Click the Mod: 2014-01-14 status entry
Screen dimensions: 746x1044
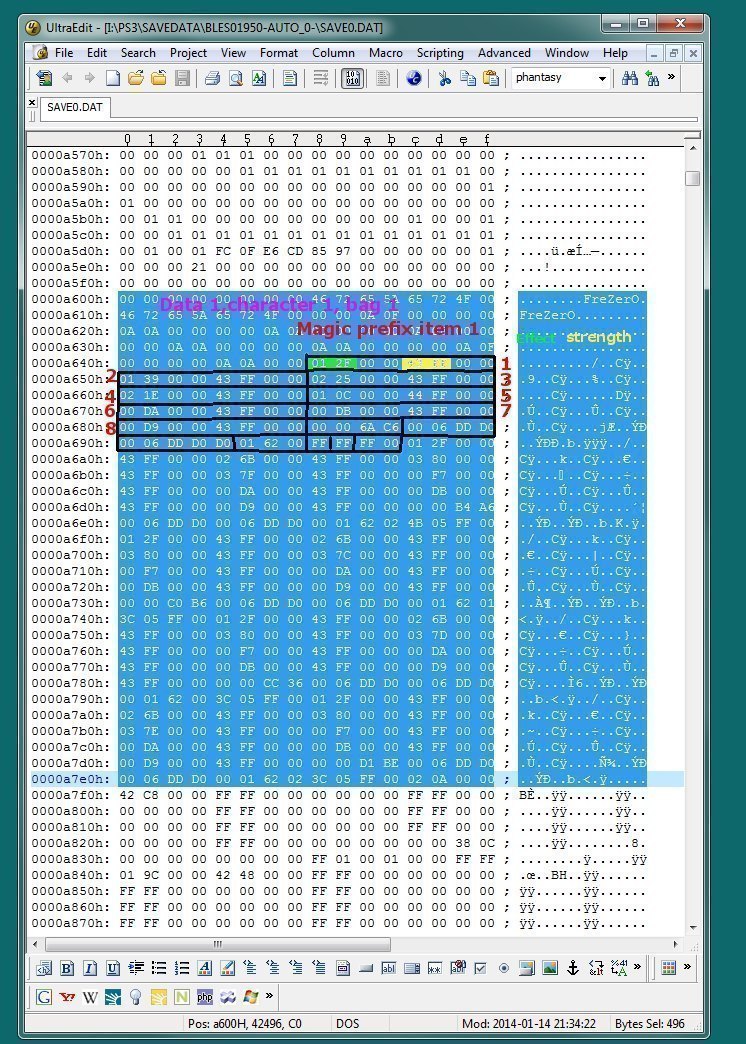coord(528,1023)
